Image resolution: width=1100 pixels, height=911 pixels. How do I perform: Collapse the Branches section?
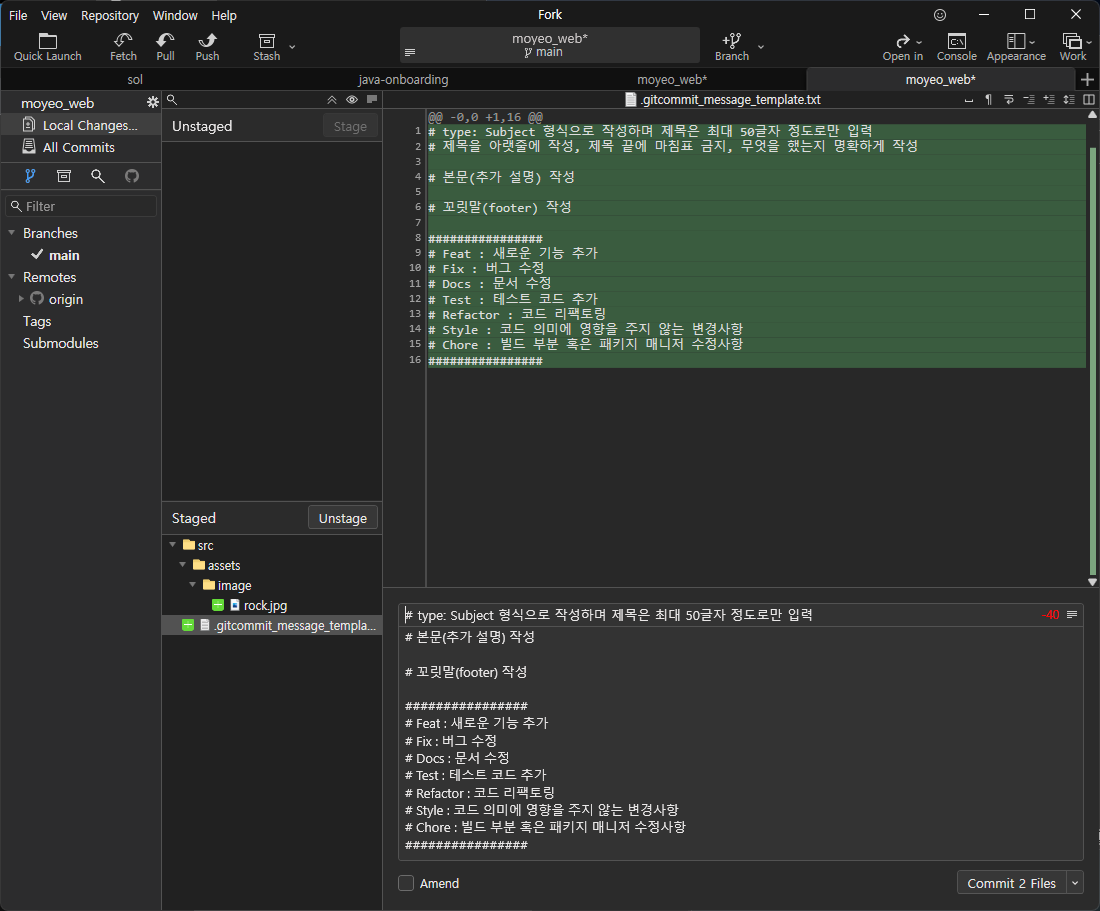tap(12, 233)
